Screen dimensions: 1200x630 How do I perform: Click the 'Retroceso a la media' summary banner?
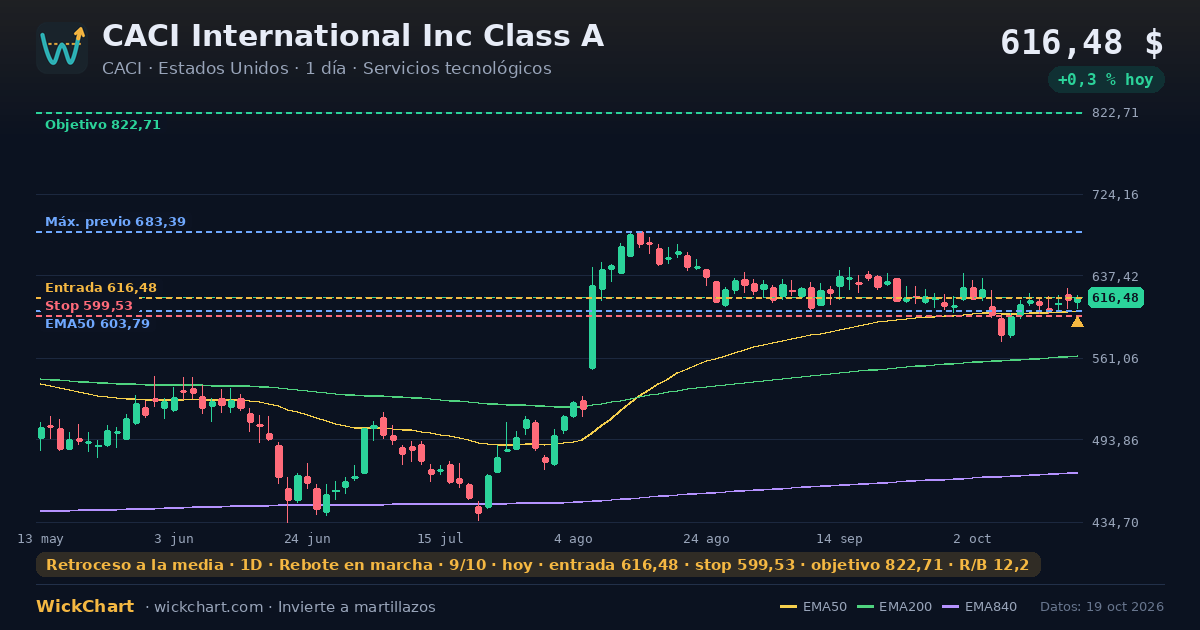[x=538, y=565]
